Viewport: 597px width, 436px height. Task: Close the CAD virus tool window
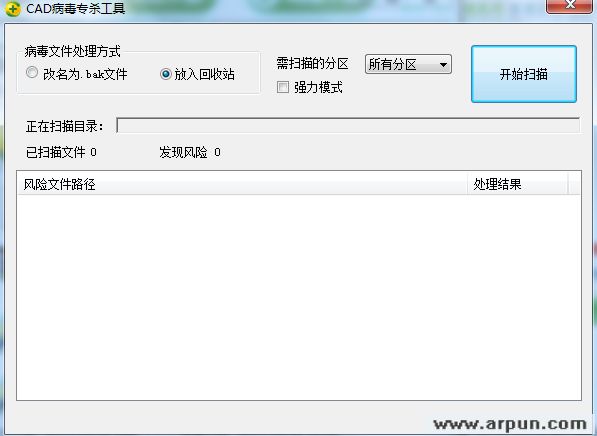click(x=570, y=5)
